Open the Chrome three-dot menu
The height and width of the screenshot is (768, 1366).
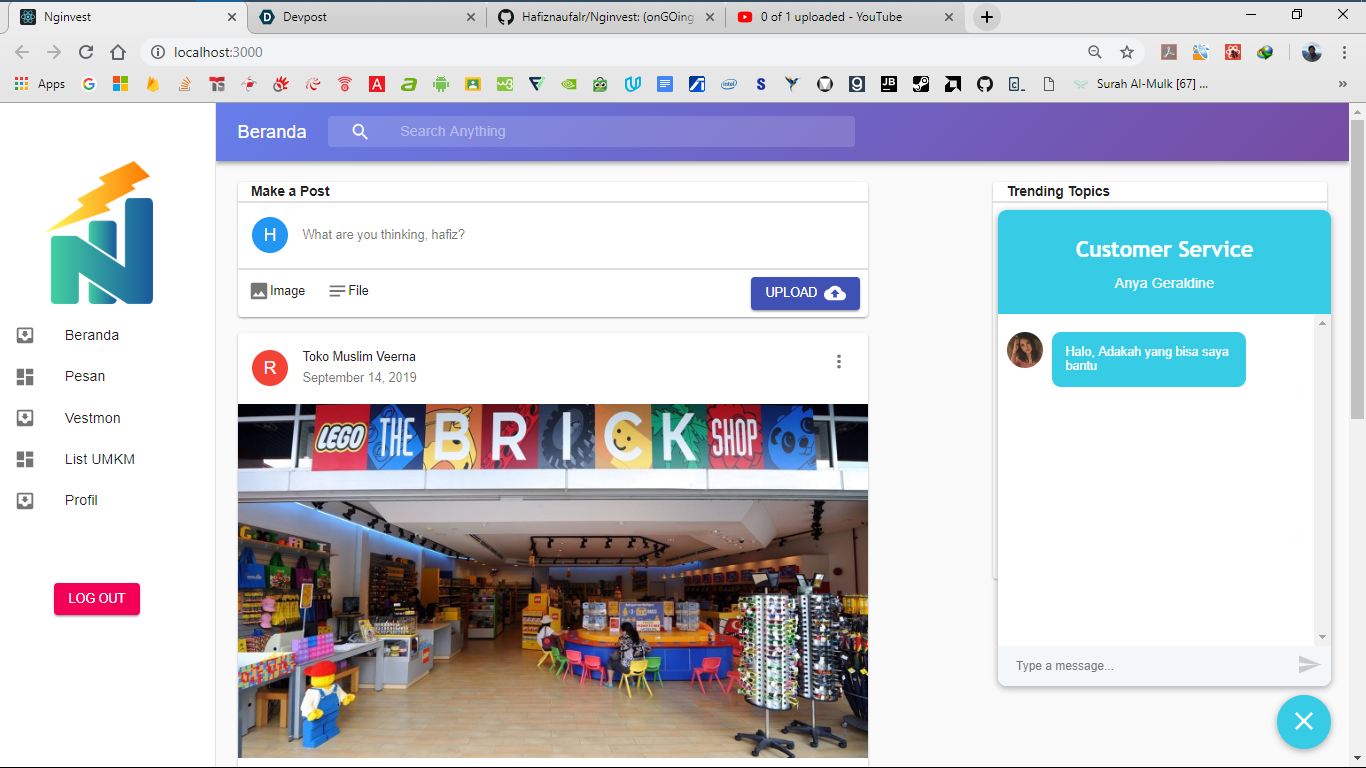1345,52
